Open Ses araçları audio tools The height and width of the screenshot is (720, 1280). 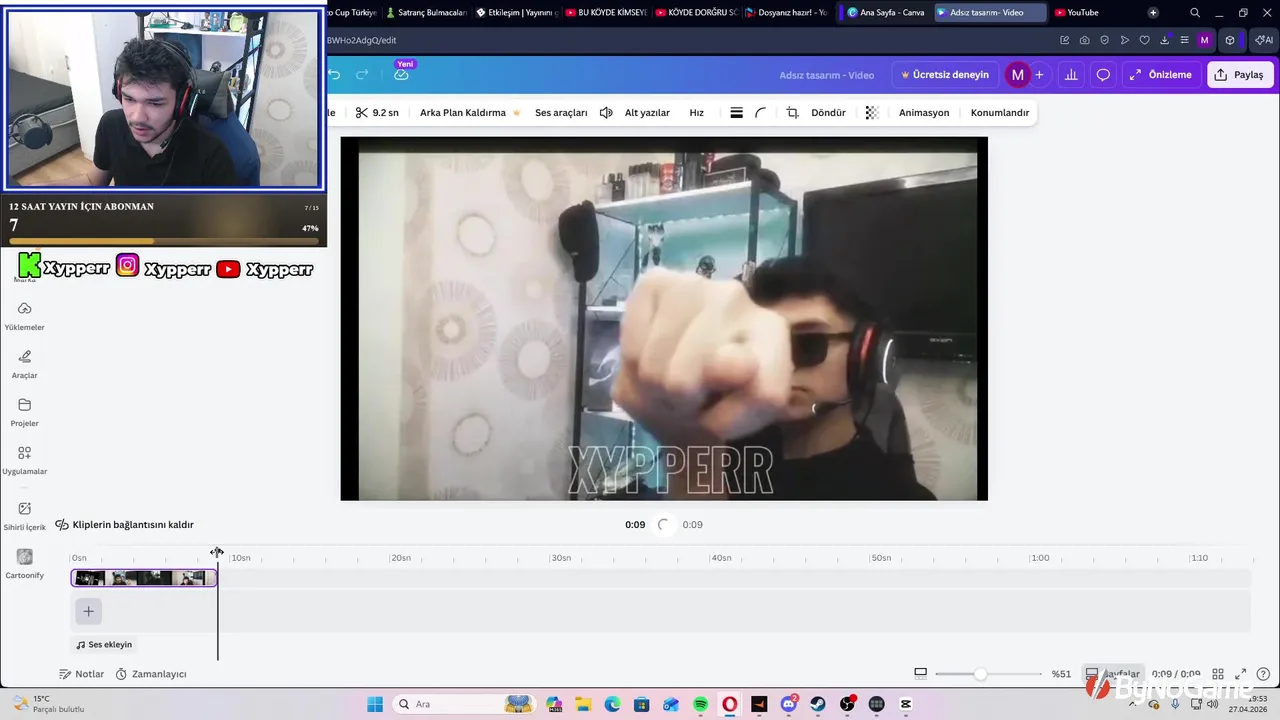[x=561, y=113]
